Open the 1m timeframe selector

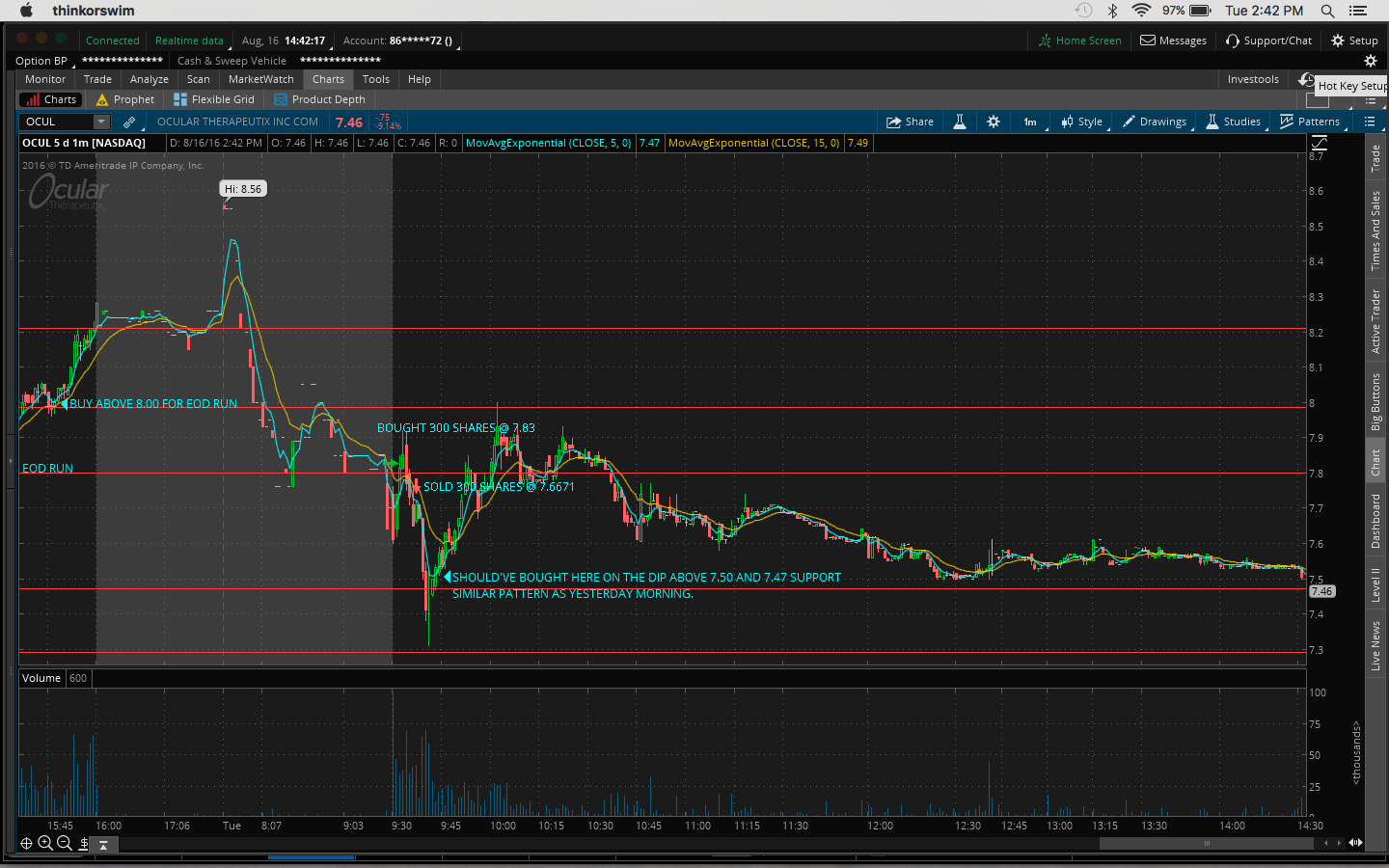click(x=1030, y=122)
